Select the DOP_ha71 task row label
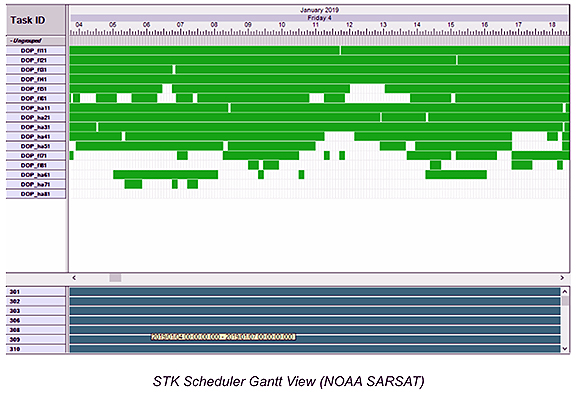The image size is (576, 394). [36, 184]
